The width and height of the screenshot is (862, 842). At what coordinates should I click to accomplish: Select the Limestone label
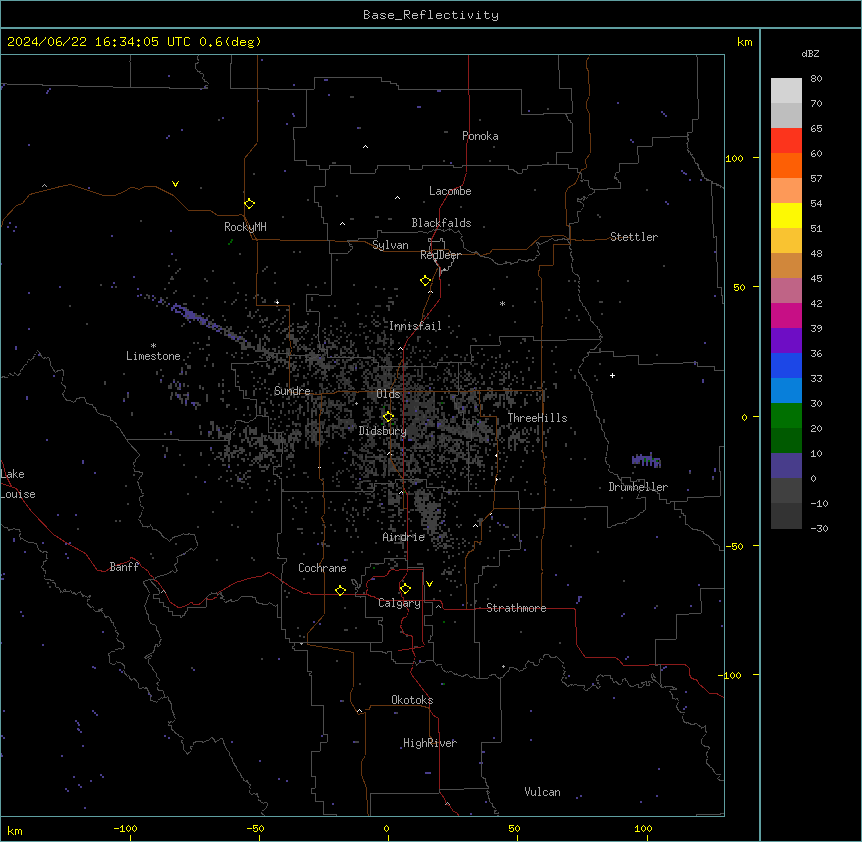click(x=153, y=356)
